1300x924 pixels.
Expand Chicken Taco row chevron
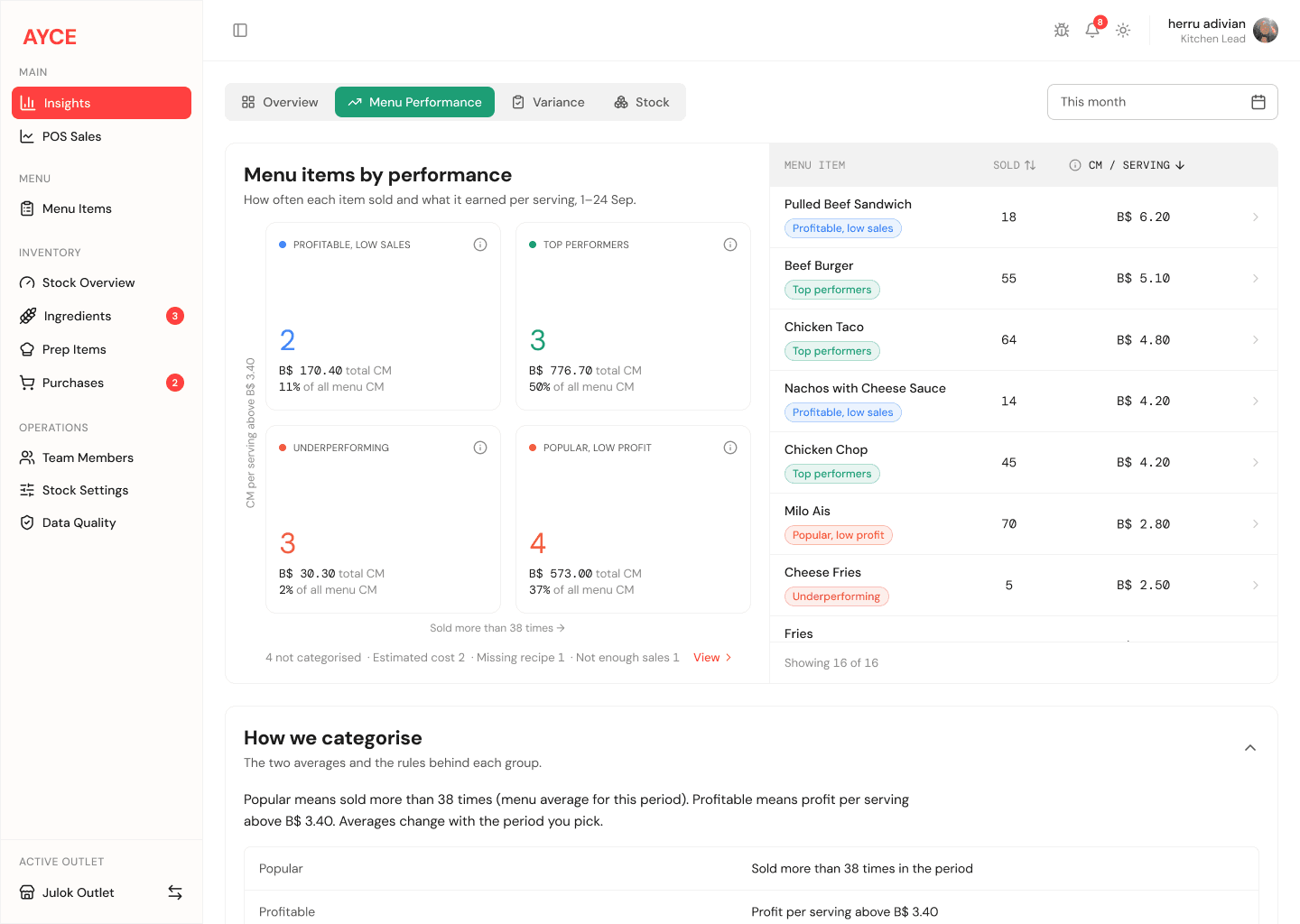click(1256, 340)
